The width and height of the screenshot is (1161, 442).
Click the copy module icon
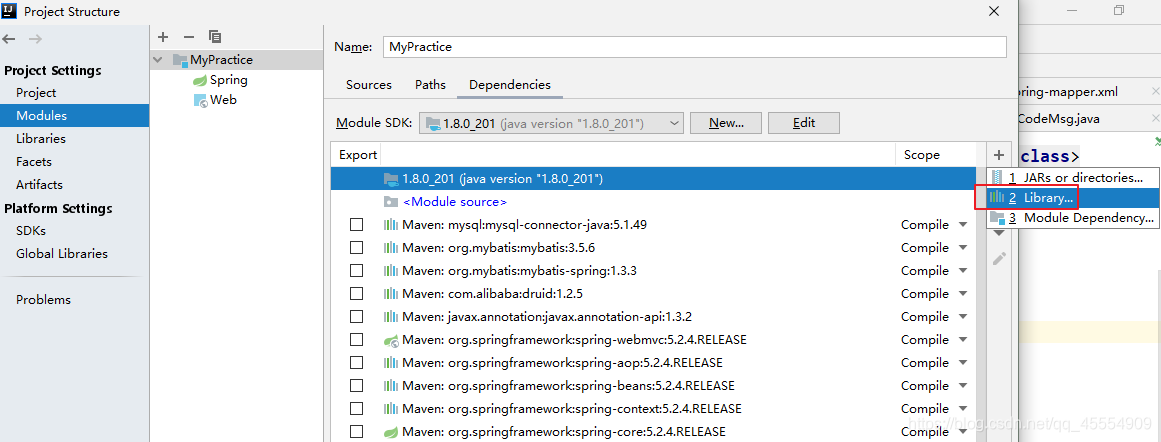click(x=215, y=37)
